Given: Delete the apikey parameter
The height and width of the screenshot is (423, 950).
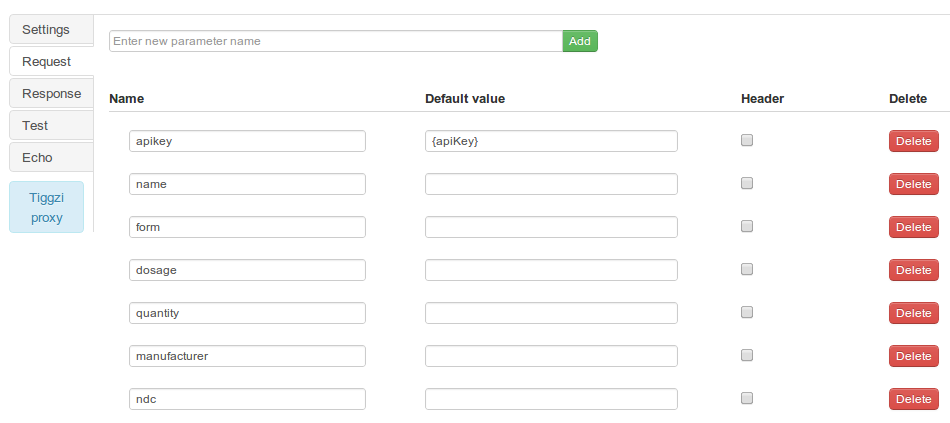Looking at the screenshot, I should click(913, 141).
